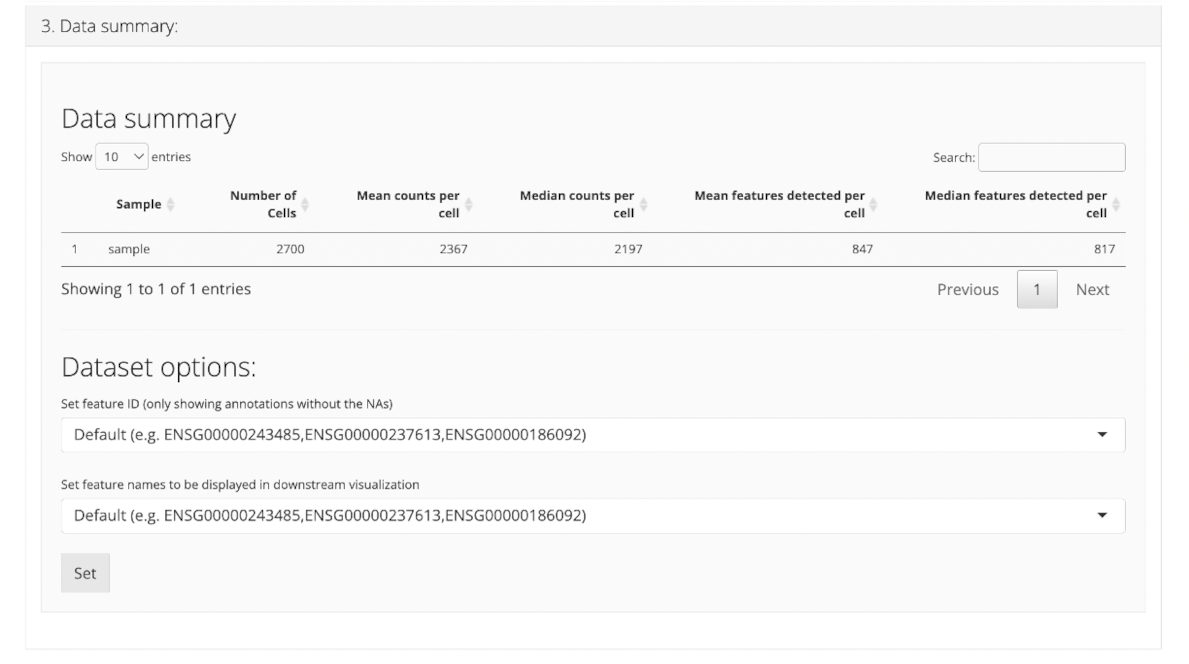The height and width of the screenshot is (664, 1189).
Task: Click the sort icon beside Sample column
Action: click(169, 204)
